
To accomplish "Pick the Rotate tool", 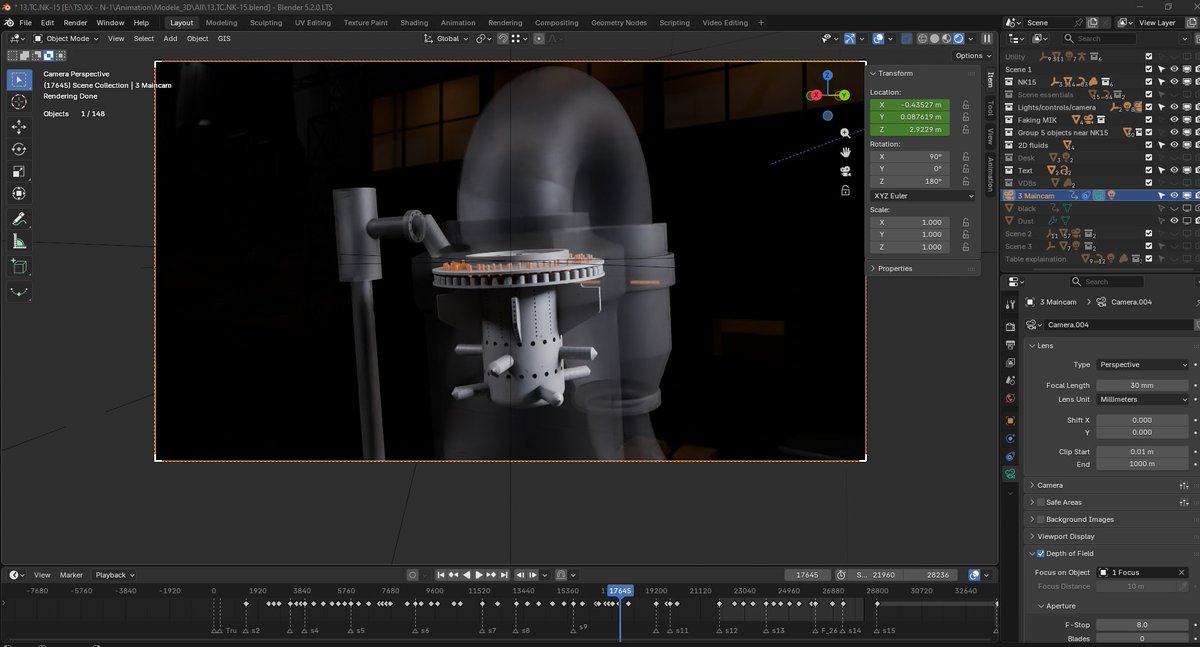I will click(x=19, y=149).
